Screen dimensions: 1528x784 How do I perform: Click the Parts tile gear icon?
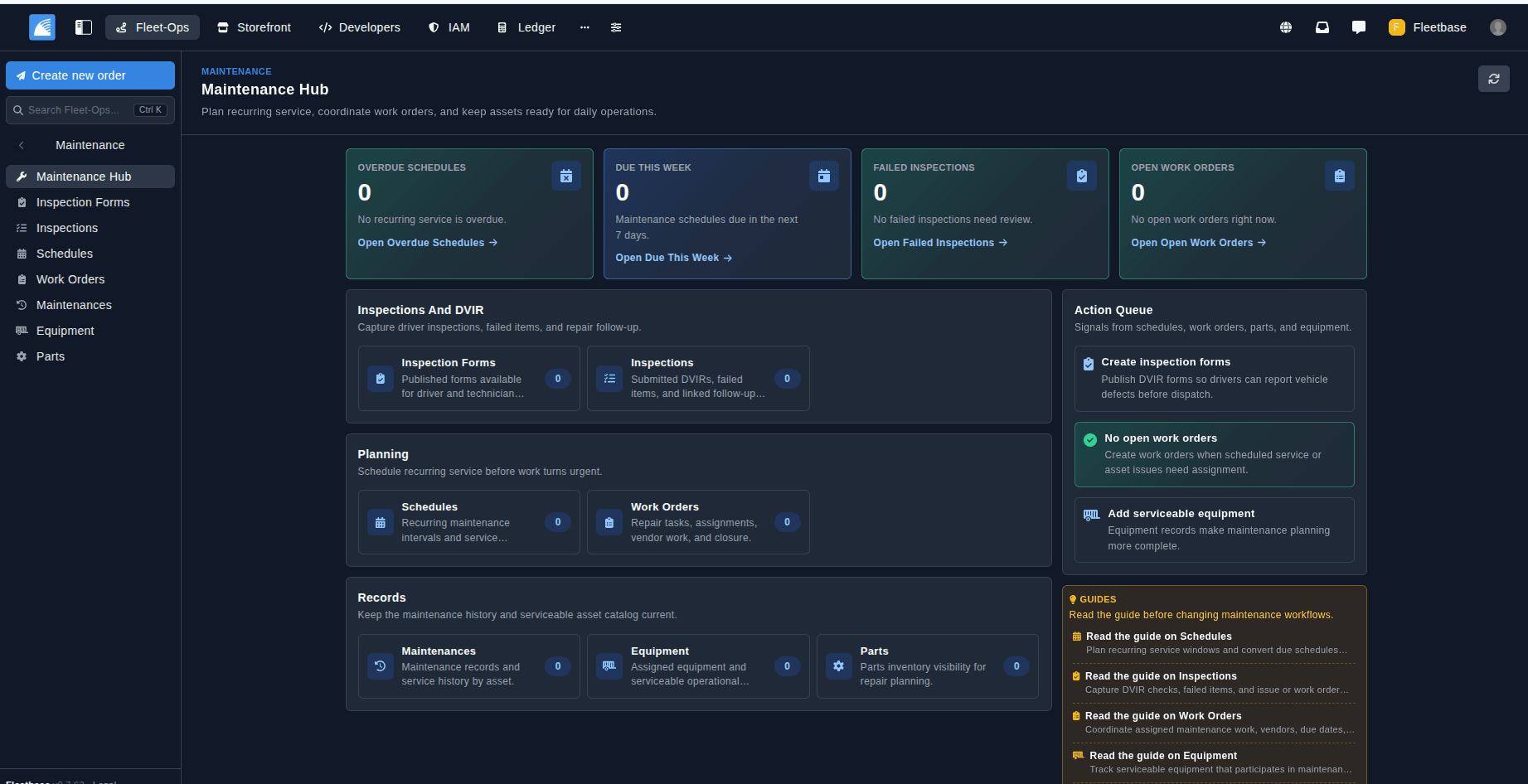coord(839,666)
